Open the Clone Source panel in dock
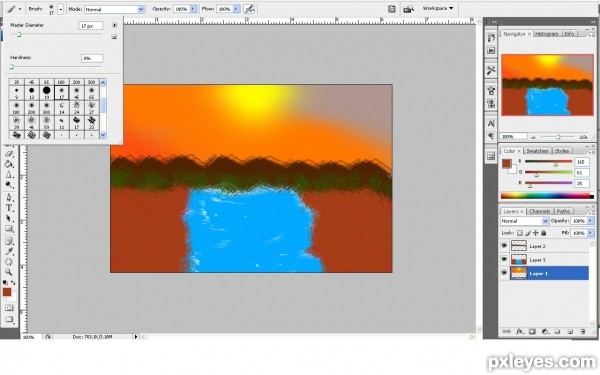The width and height of the screenshot is (600, 375). pyautogui.click(x=491, y=103)
